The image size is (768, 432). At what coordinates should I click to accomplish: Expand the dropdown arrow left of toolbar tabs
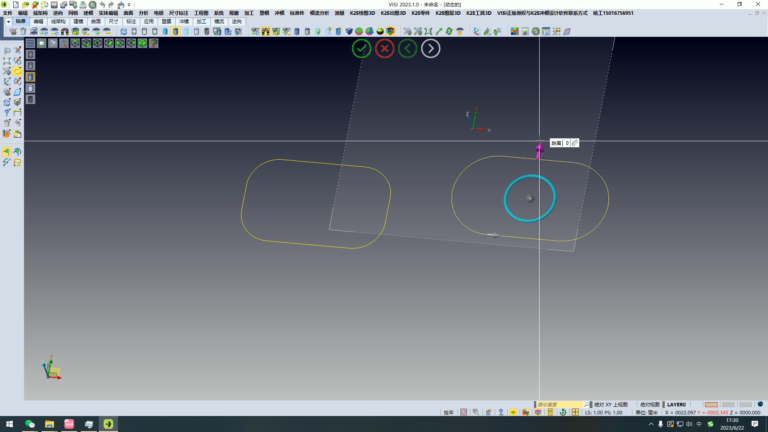point(8,22)
